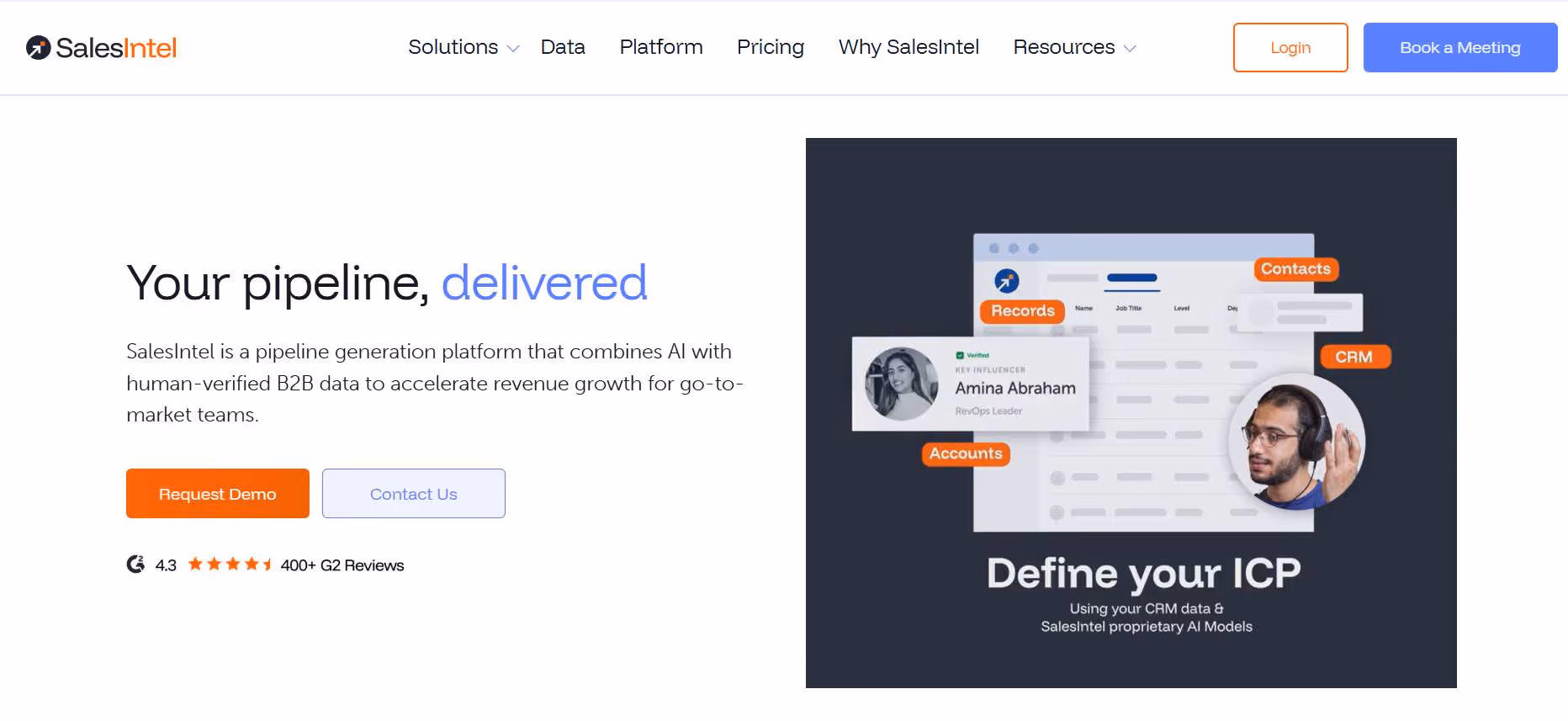
Task: Click the green Verified badge icon
Action: click(960, 355)
